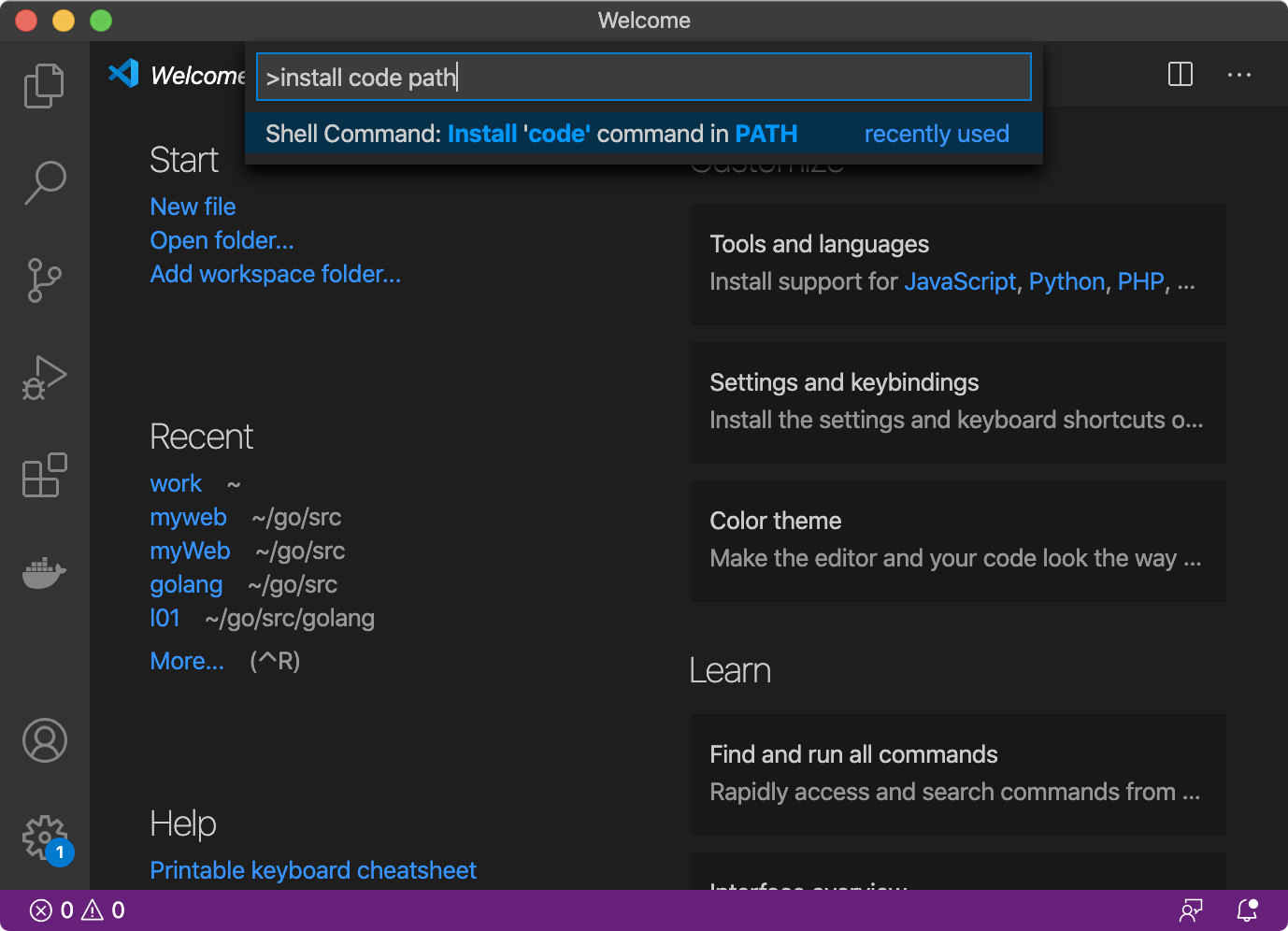1288x931 pixels.
Task: Open the recent 'golang' folder
Action: click(x=186, y=585)
